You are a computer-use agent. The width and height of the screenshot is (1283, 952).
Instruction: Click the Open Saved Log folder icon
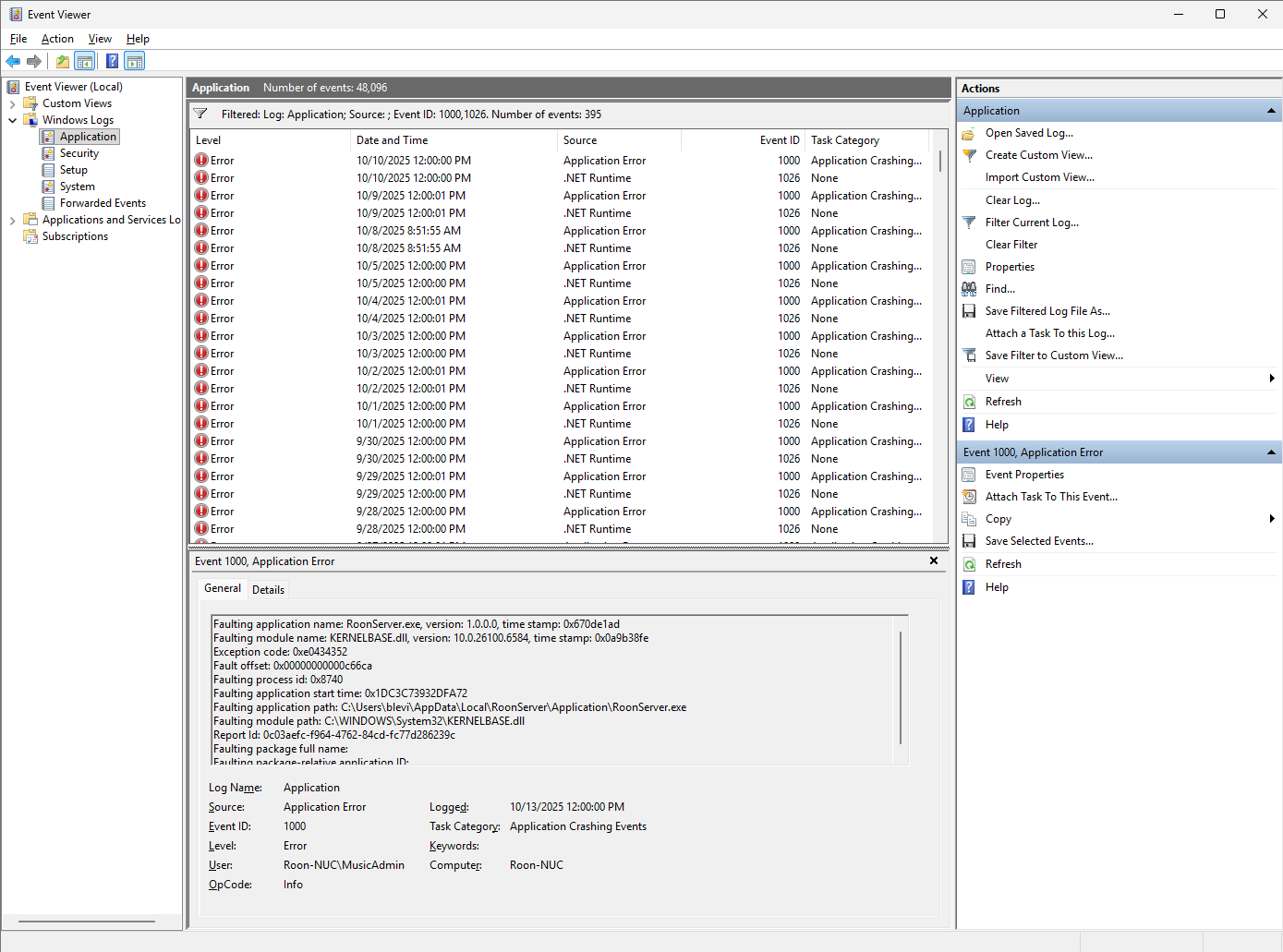(x=969, y=133)
